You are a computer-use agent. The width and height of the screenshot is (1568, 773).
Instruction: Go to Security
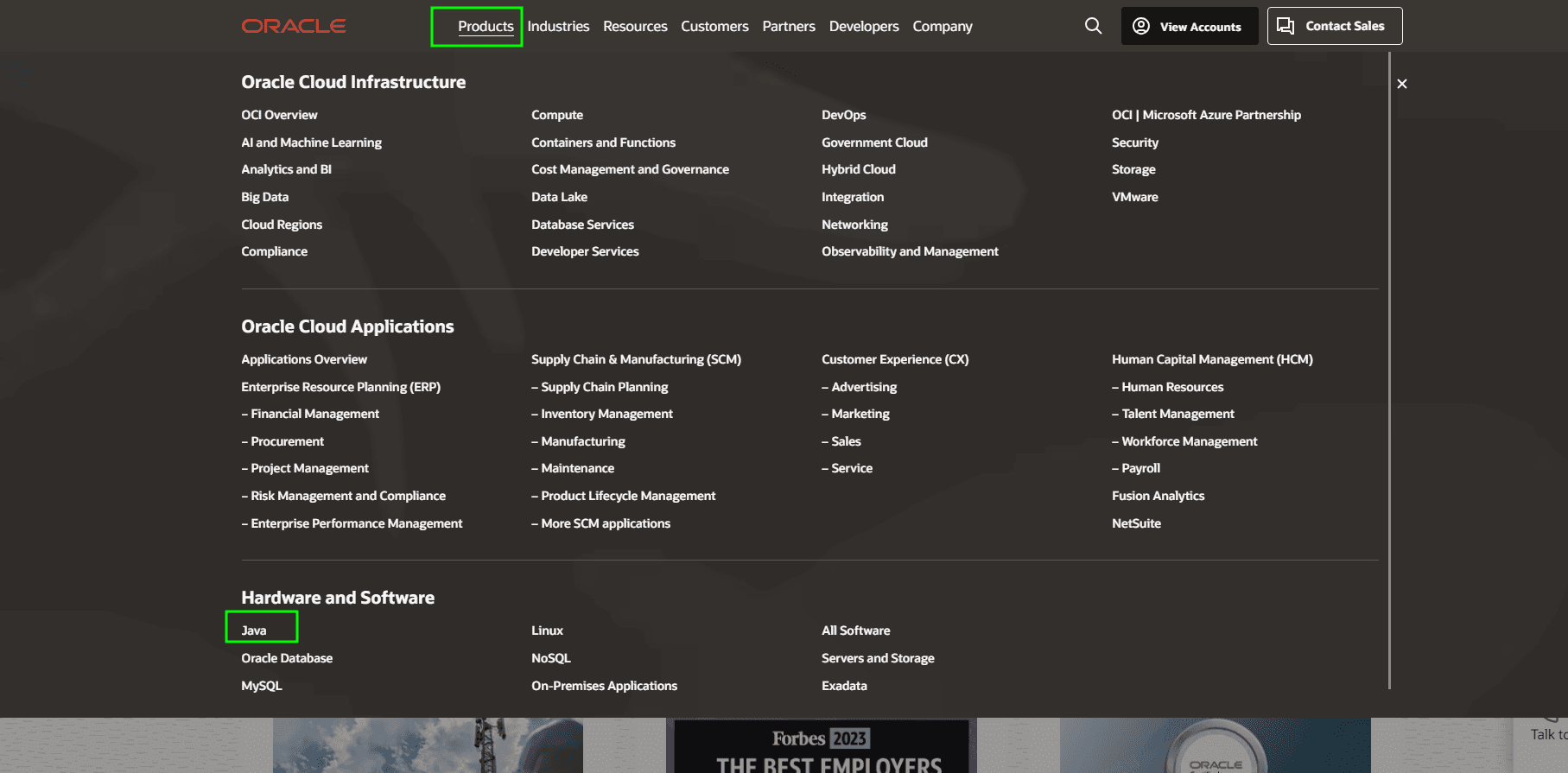[x=1135, y=143]
